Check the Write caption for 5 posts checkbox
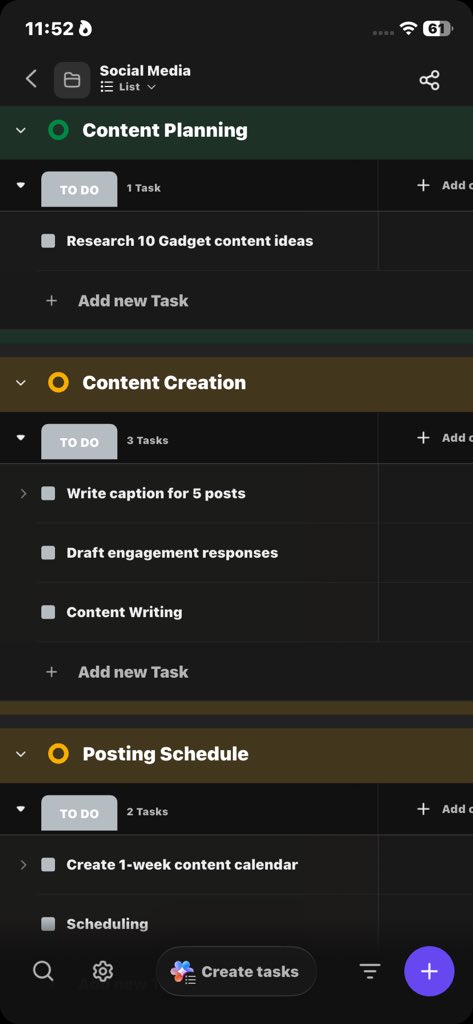Viewport: 473px width, 1024px height. (48, 493)
